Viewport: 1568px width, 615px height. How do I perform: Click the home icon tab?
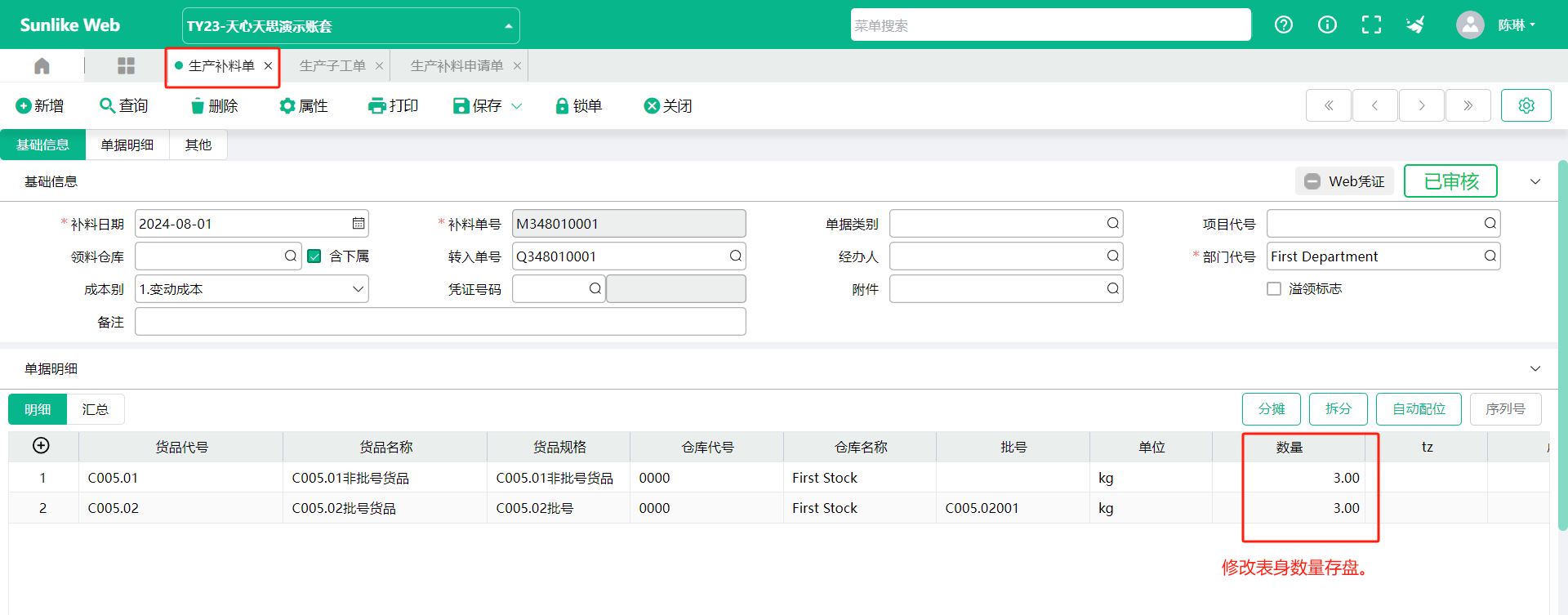[x=42, y=65]
